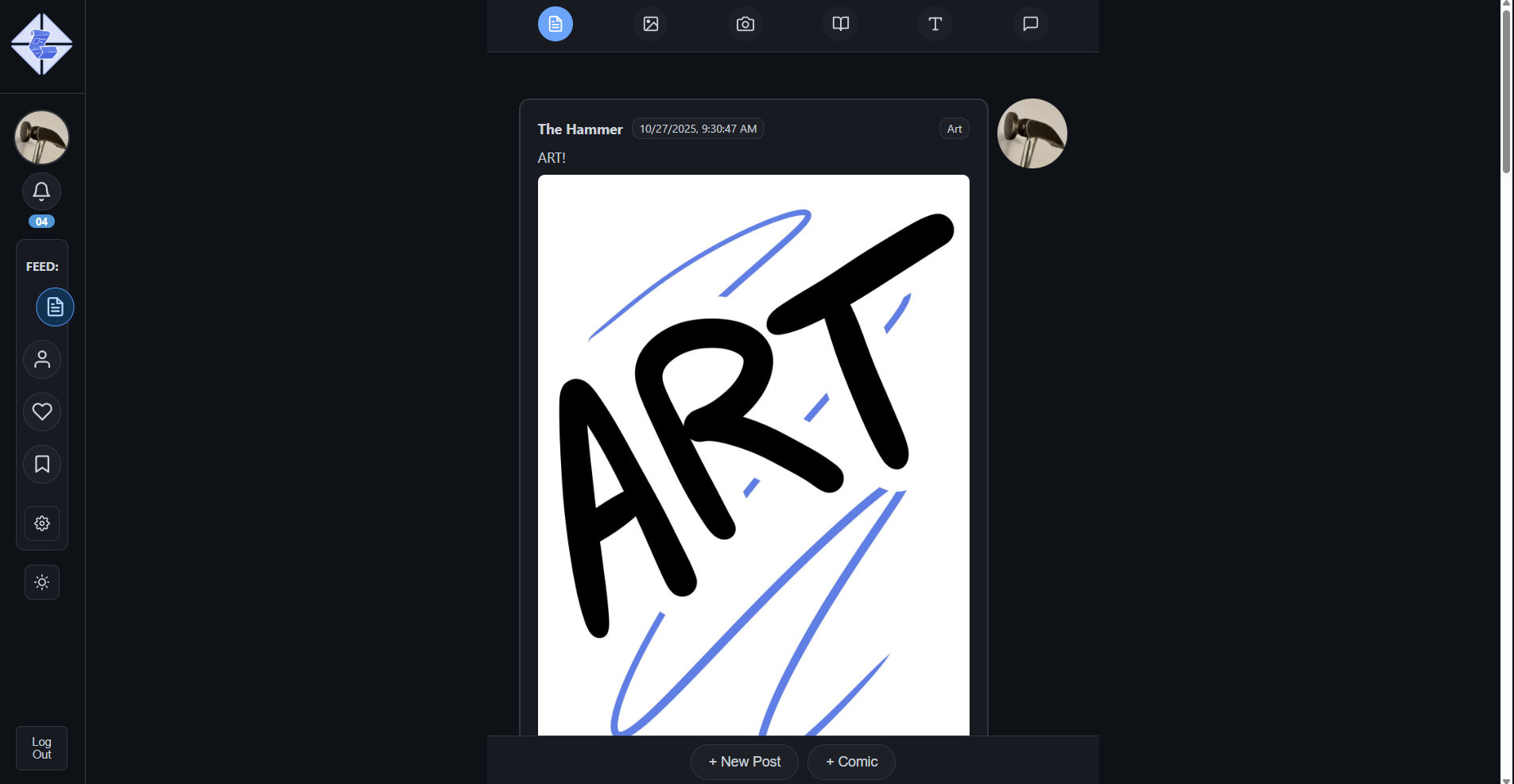The height and width of the screenshot is (784, 1514).
Task: Select the all posts filter tab at top
Action: pos(556,24)
